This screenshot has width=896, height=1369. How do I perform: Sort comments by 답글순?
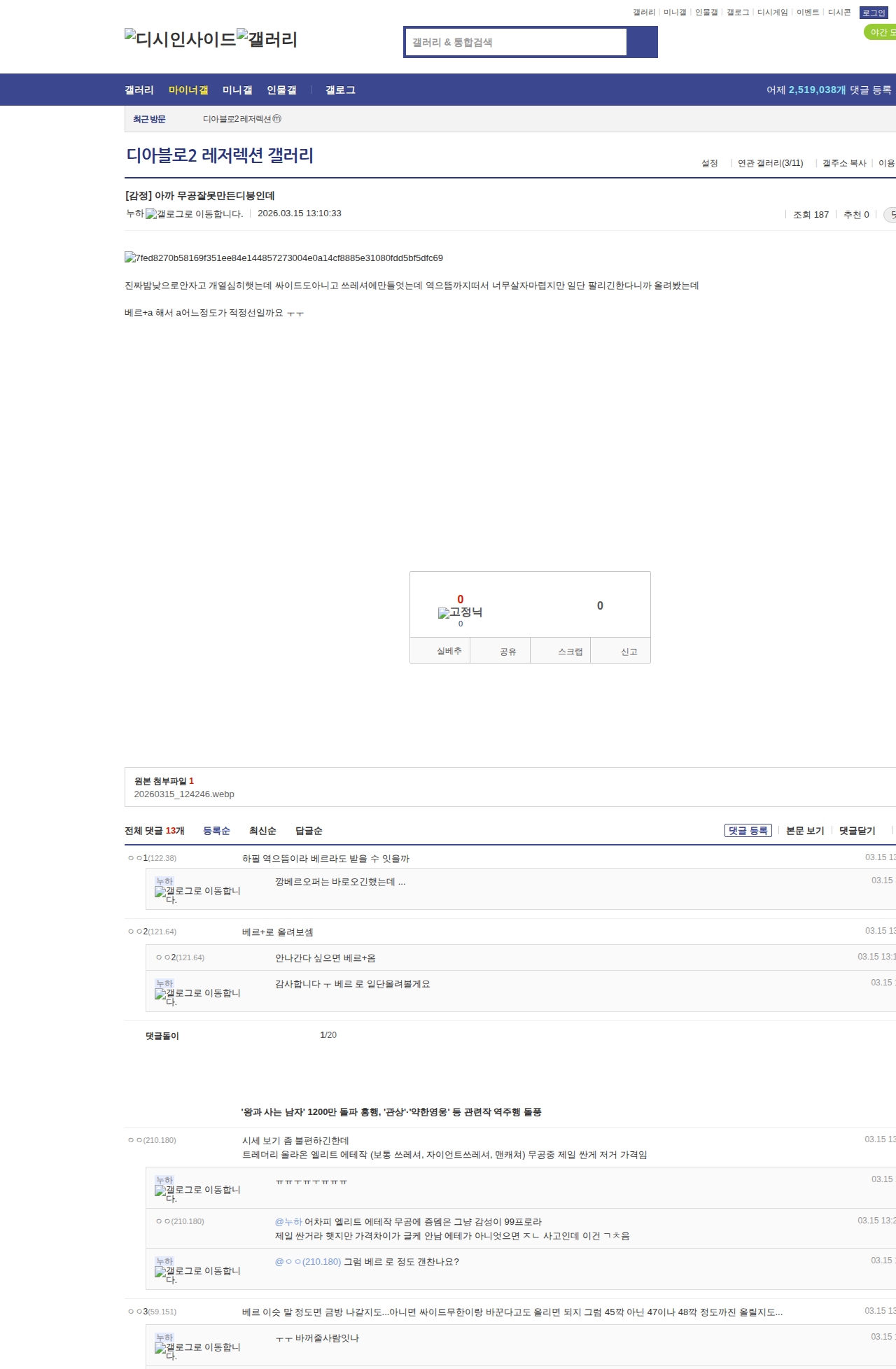tap(309, 831)
